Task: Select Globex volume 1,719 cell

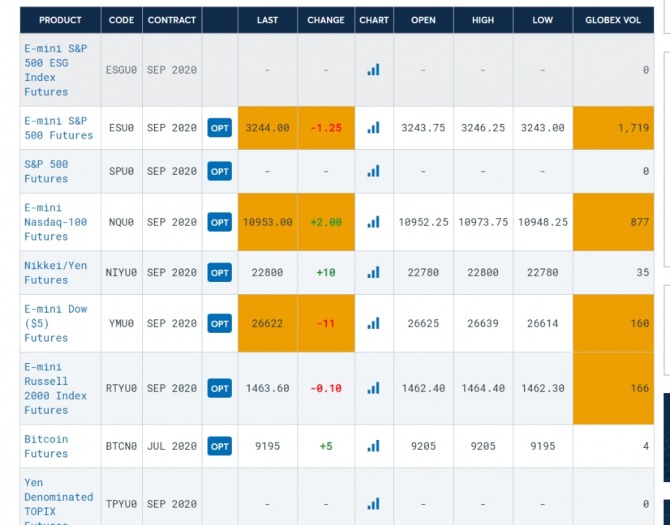Action: [613, 128]
